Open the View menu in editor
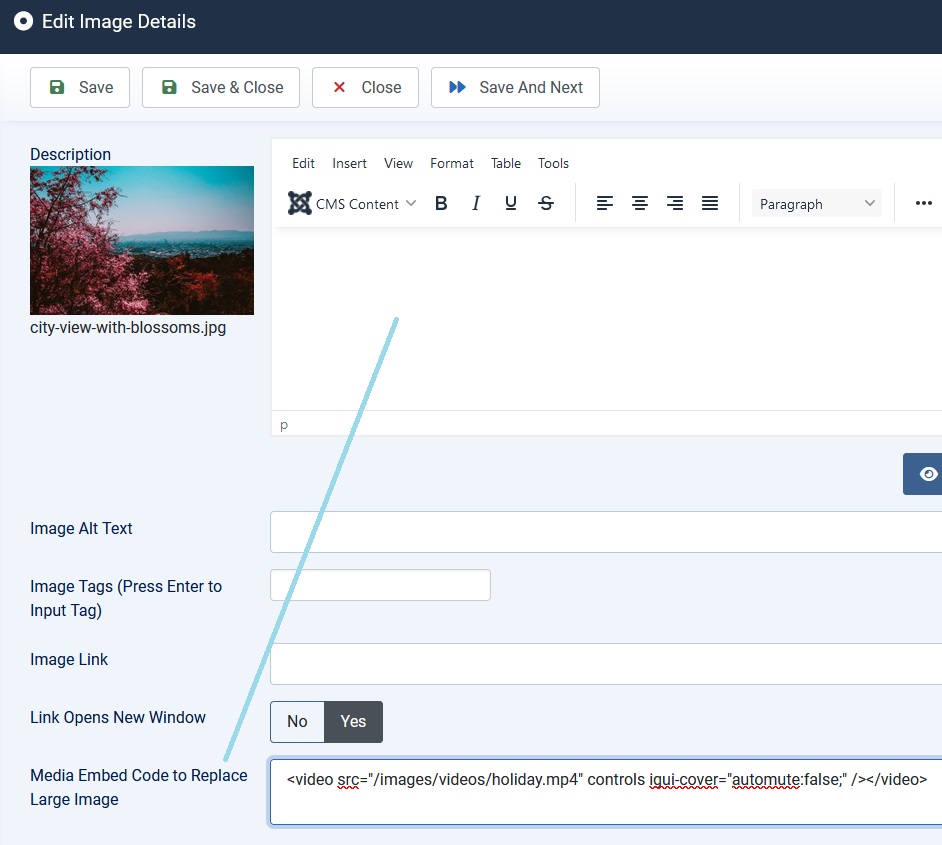Viewport: 942px width, 845px height. coord(398,163)
